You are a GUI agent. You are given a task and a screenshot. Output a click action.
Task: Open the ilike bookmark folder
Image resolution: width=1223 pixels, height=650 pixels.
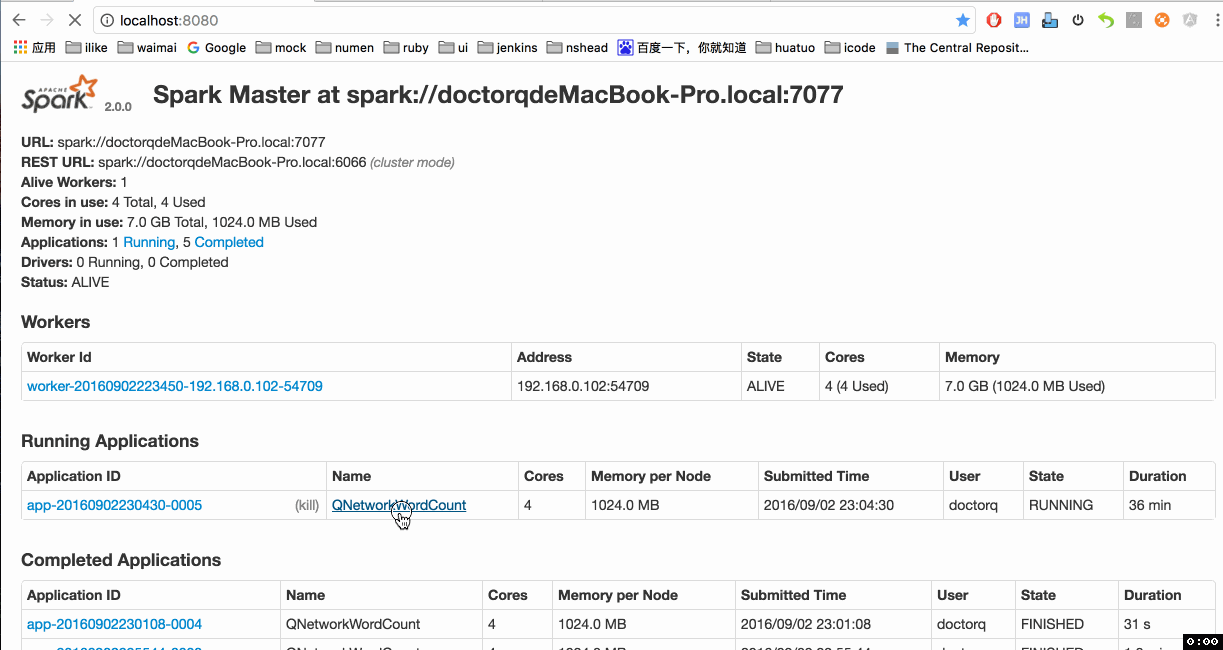(x=87, y=47)
